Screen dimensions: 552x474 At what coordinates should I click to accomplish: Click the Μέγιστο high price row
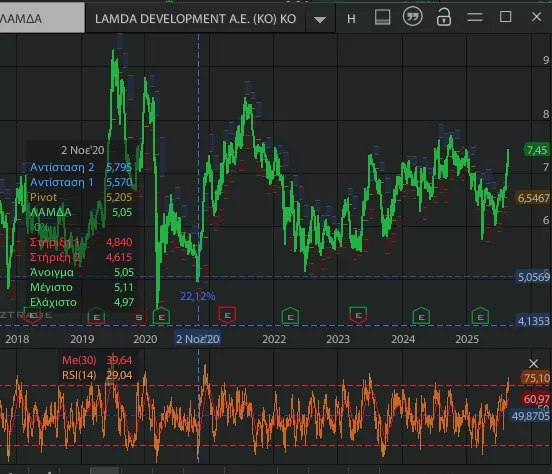[81, 287]
